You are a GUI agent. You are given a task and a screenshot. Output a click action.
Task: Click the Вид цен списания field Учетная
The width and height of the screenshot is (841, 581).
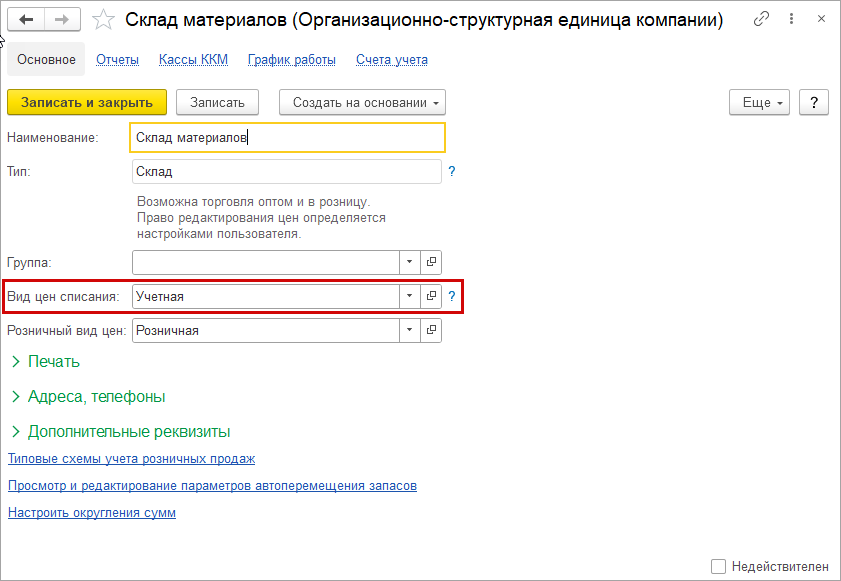(266, 296)
